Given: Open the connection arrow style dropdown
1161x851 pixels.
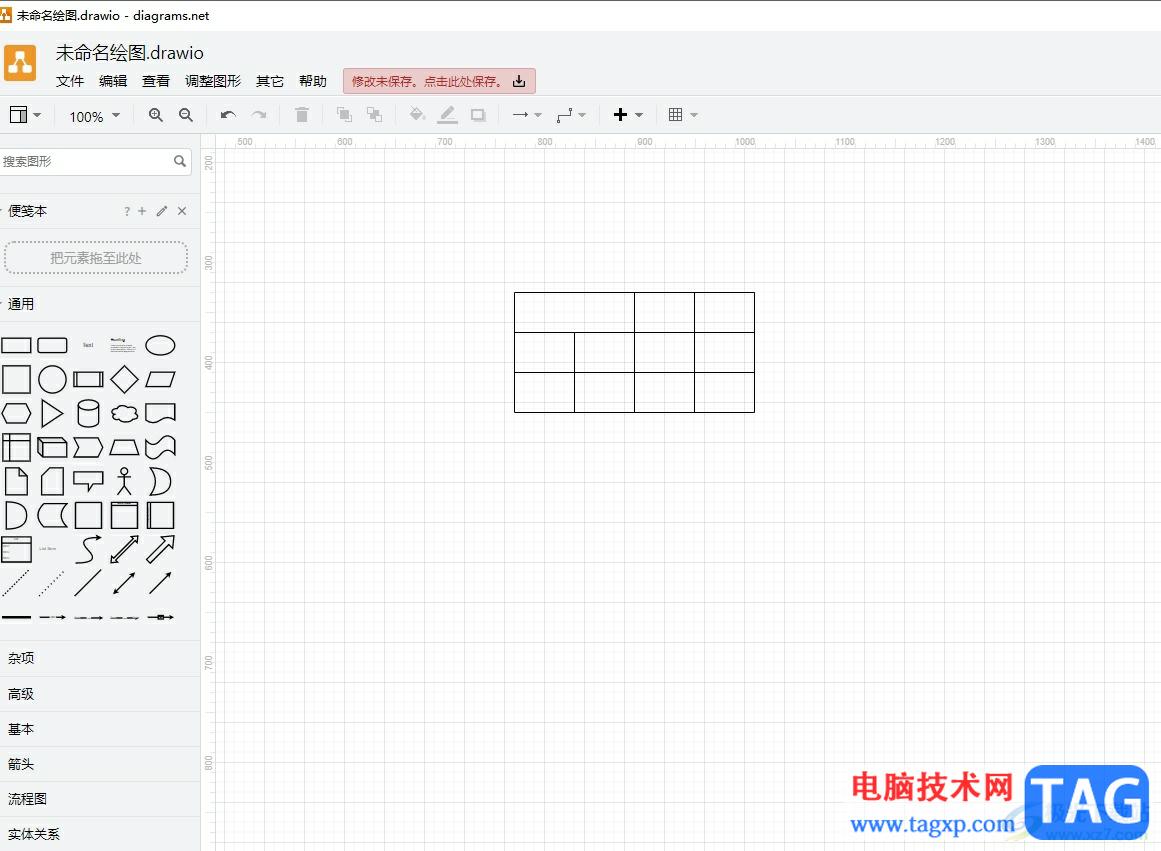Looking at the screenshot, I should click(x=527, y=115).
